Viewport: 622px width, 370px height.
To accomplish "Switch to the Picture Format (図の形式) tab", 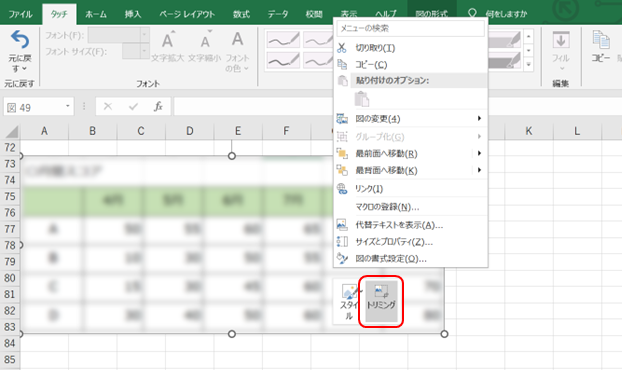I will [432, 14].
